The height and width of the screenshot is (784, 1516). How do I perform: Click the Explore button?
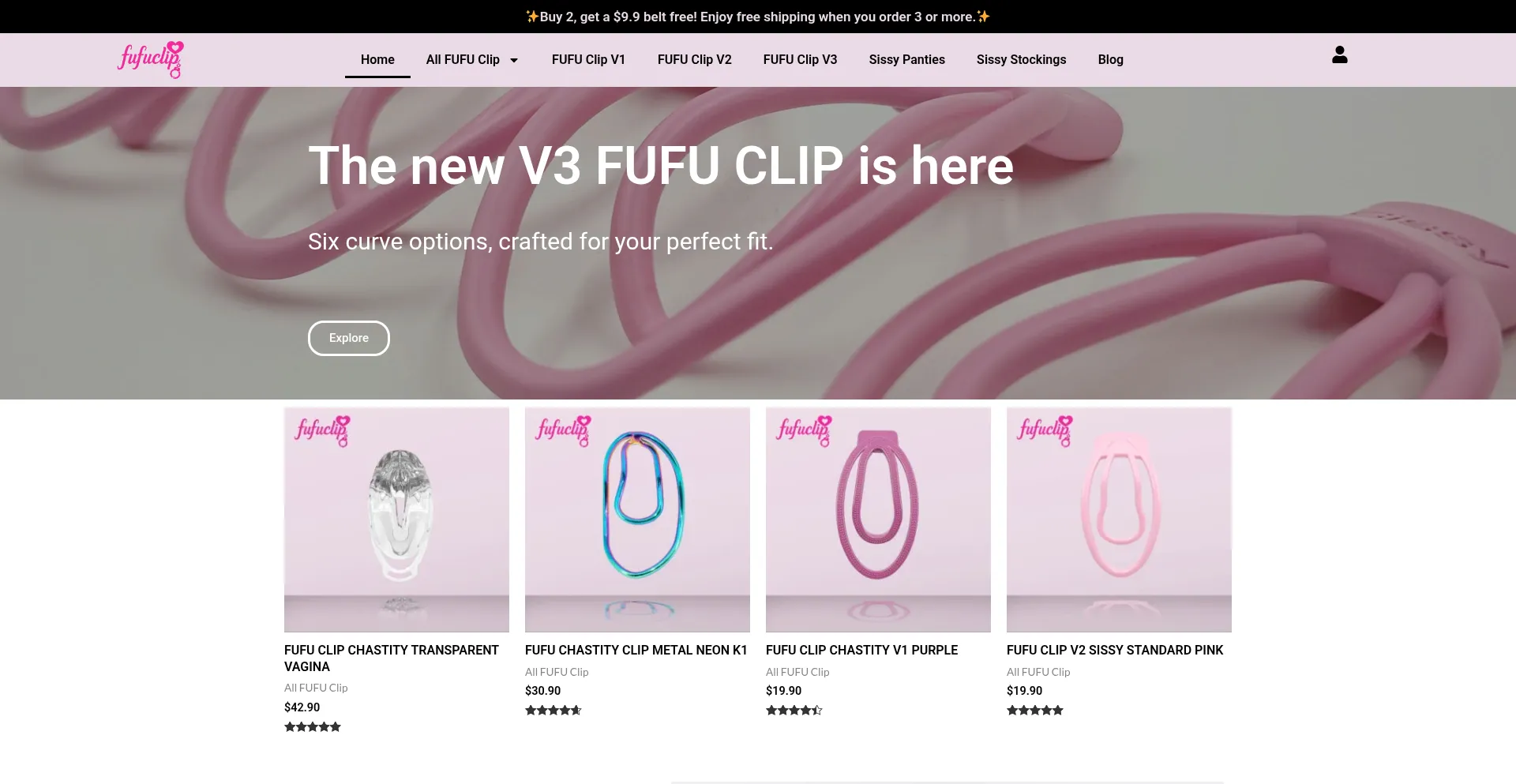[348, 338]
